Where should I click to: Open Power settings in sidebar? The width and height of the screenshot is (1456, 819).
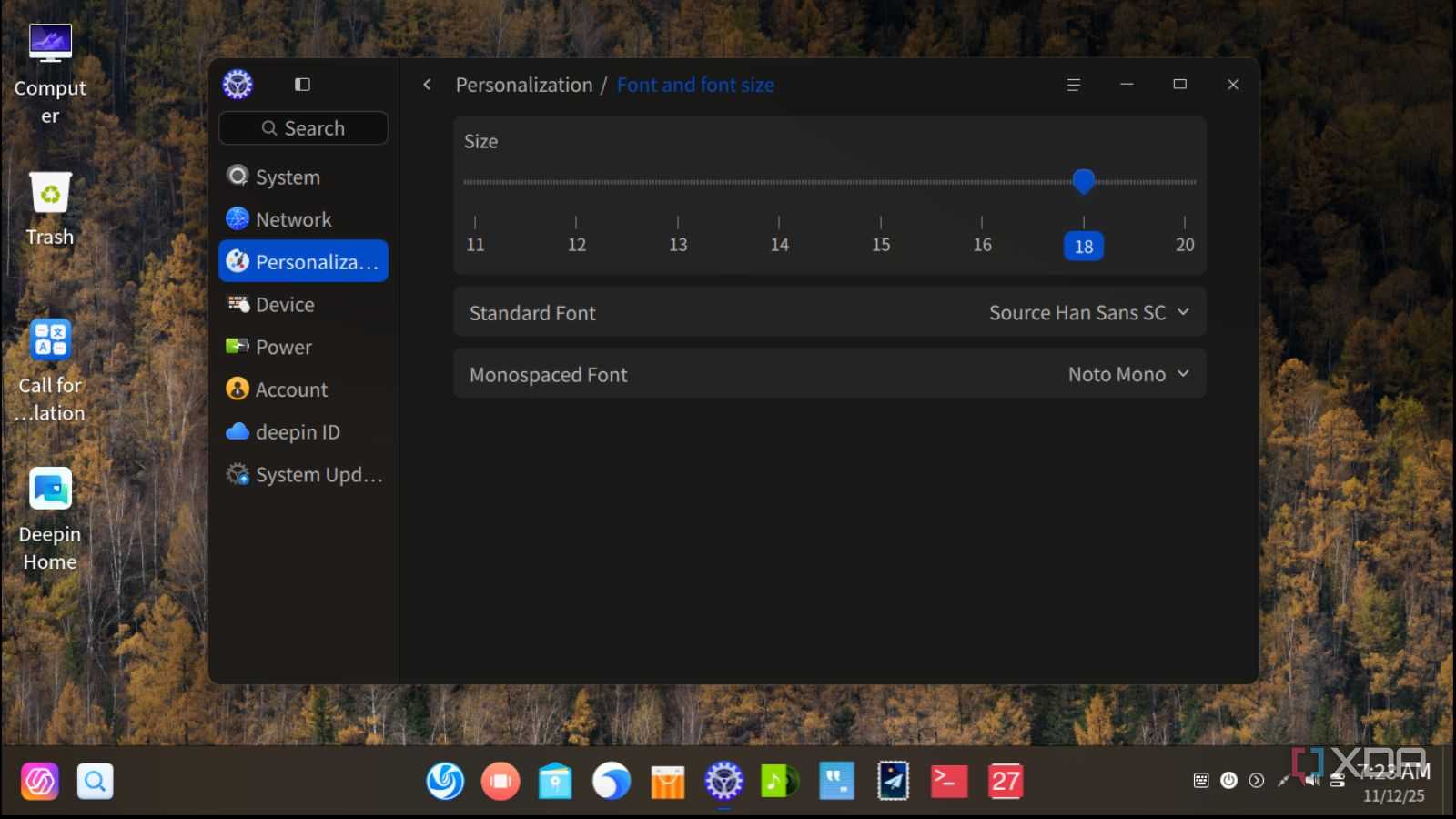(x=304, y=347)
